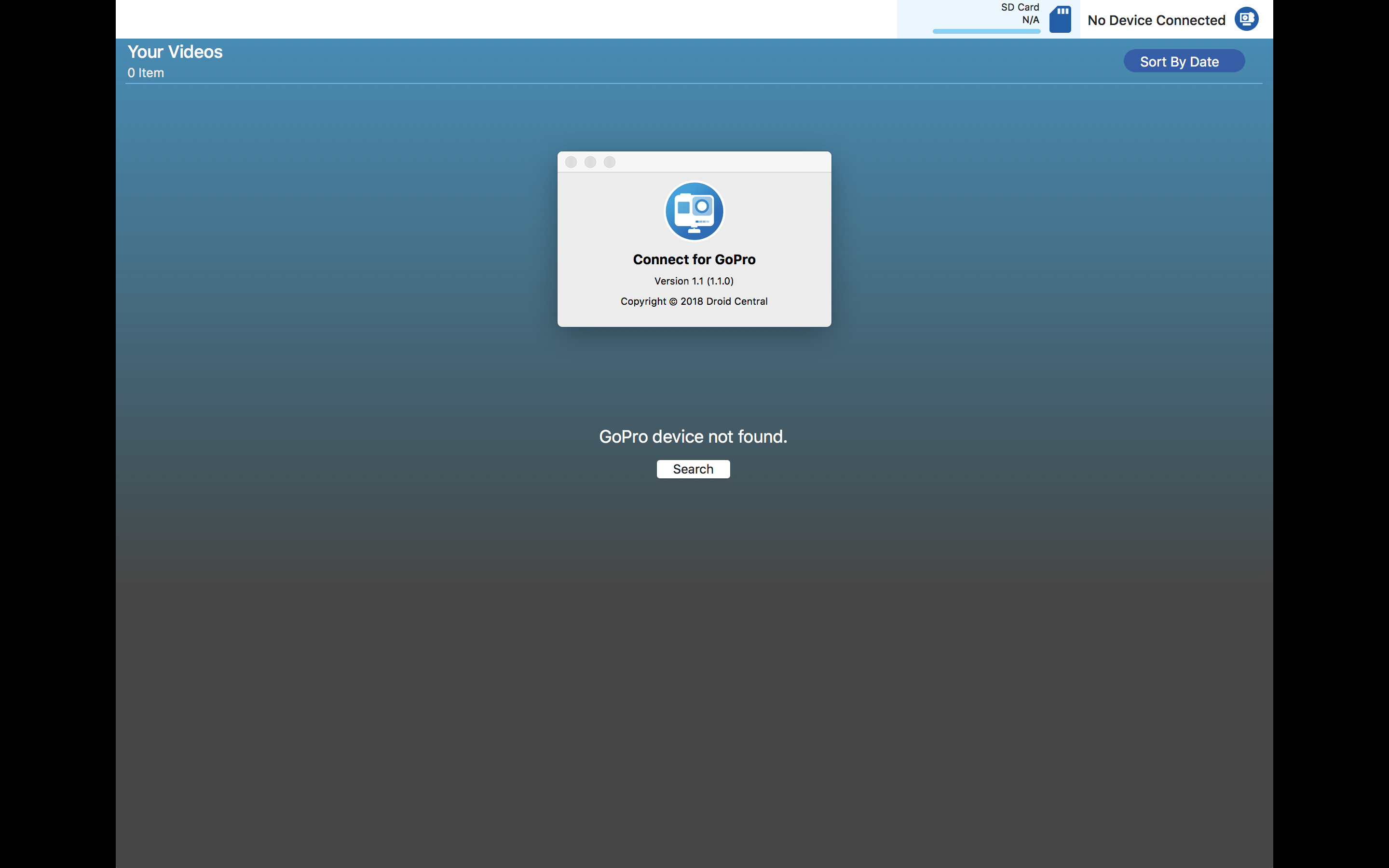Click the Connect for GoPro app logo
1389x868 pixels.
pos(694,211)
